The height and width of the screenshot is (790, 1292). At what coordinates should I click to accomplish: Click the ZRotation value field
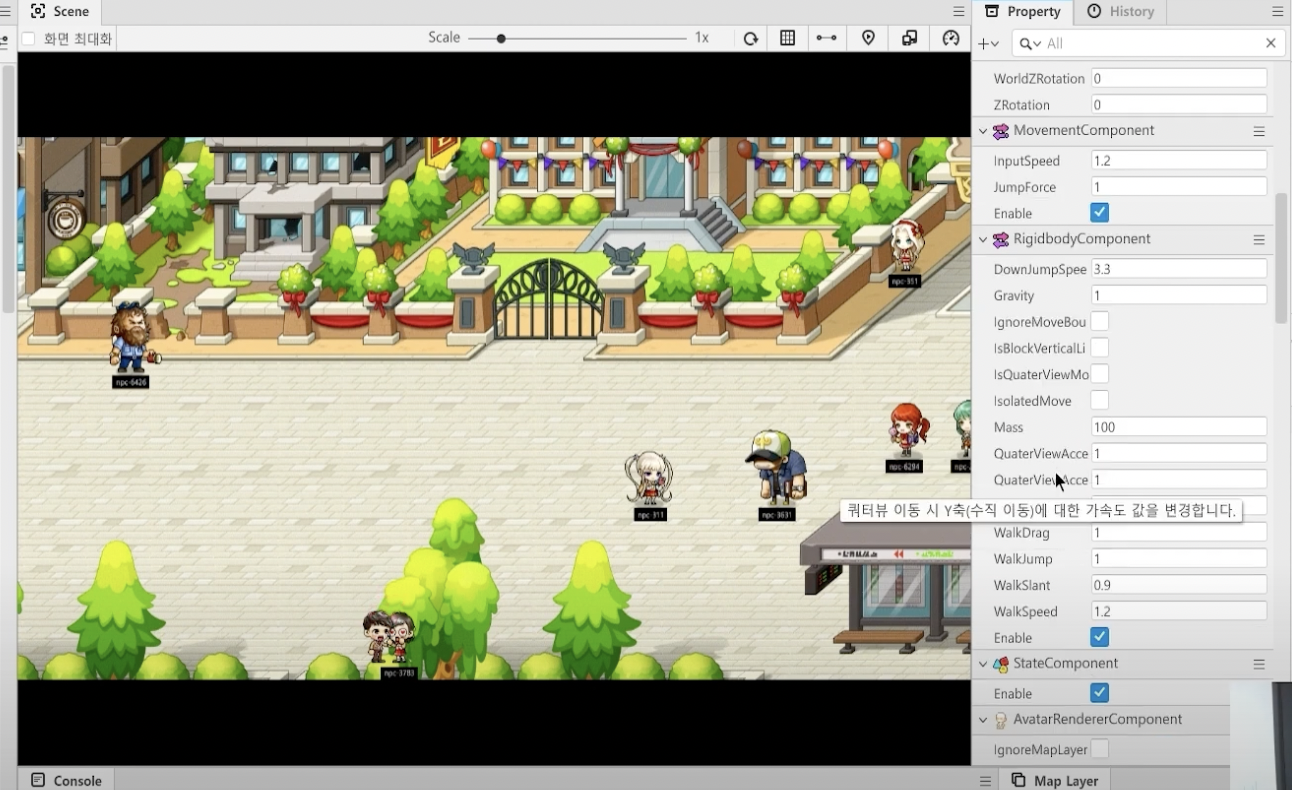[x=1179, y=104]
